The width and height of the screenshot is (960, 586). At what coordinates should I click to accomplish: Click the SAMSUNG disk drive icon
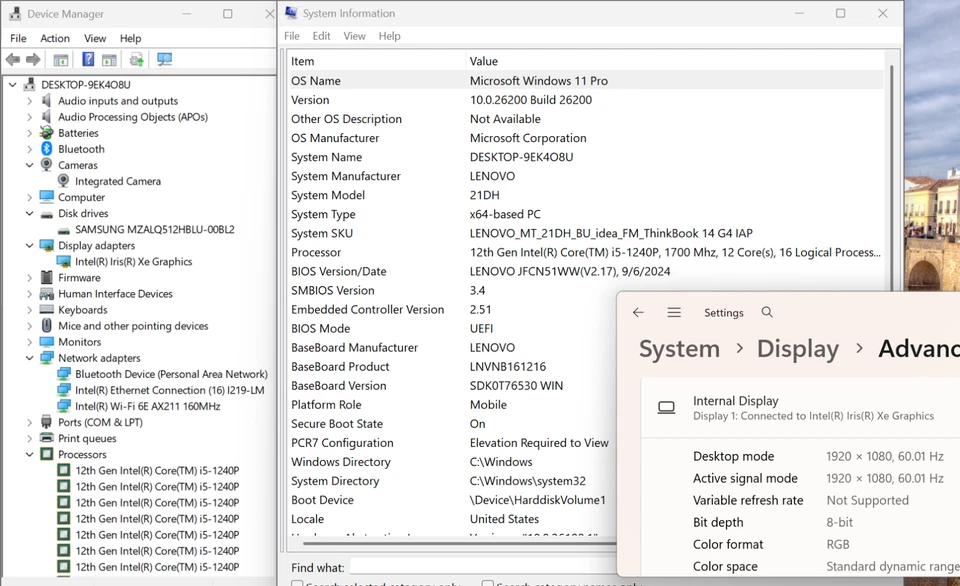coord(63,230)
